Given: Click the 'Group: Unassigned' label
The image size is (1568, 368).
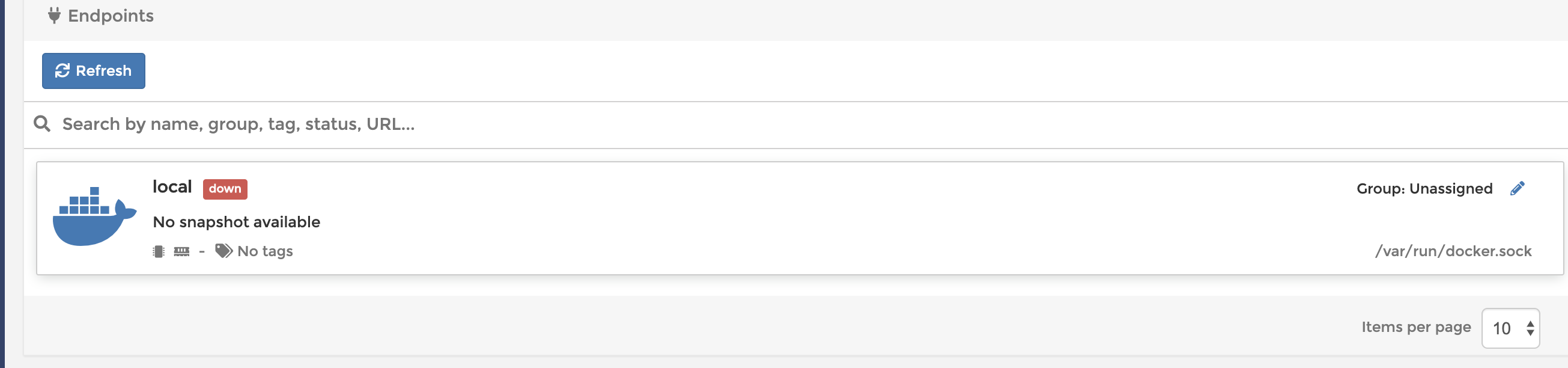Looking at the screenshot, I should point(1423,188).
